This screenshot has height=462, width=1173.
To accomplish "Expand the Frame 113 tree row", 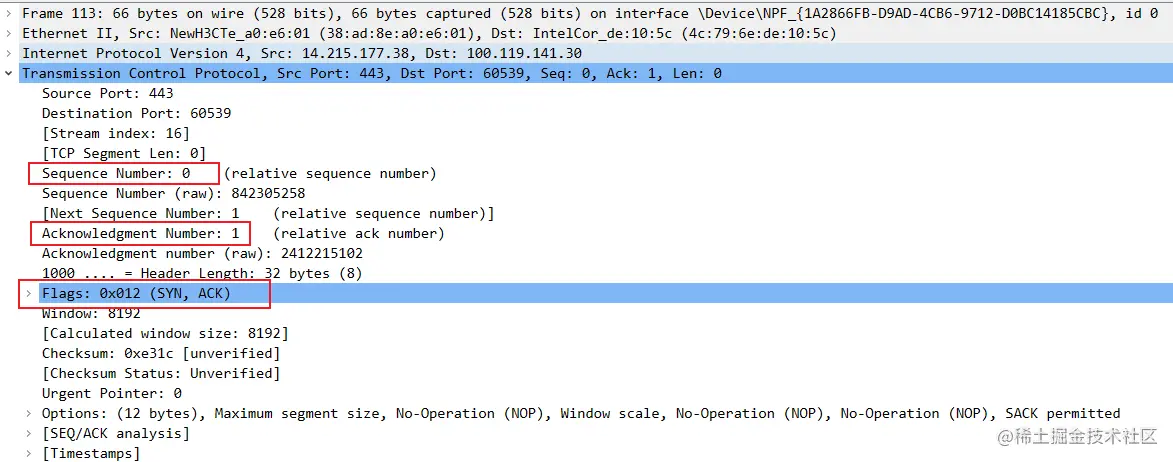I will [8, 13].
